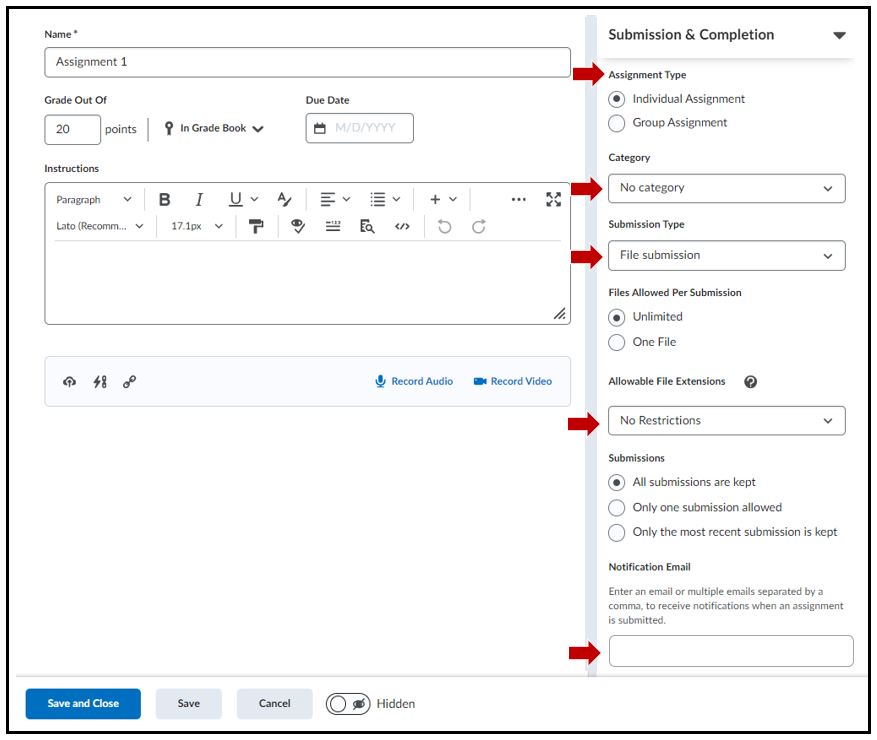Select the One File option

click(x=617, y=342)
